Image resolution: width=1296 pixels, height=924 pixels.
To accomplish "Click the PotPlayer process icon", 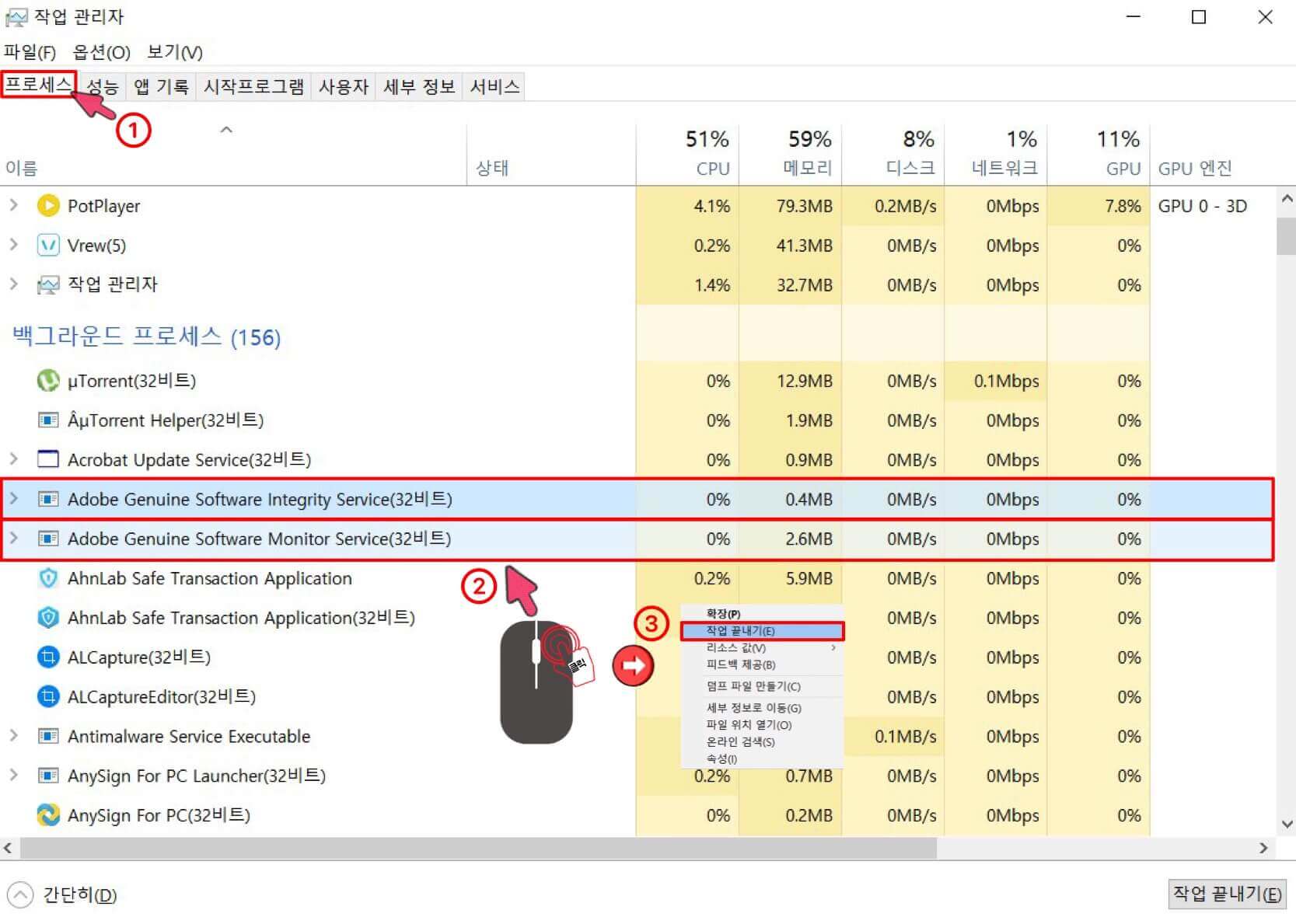I will click(x=48, y=206).
